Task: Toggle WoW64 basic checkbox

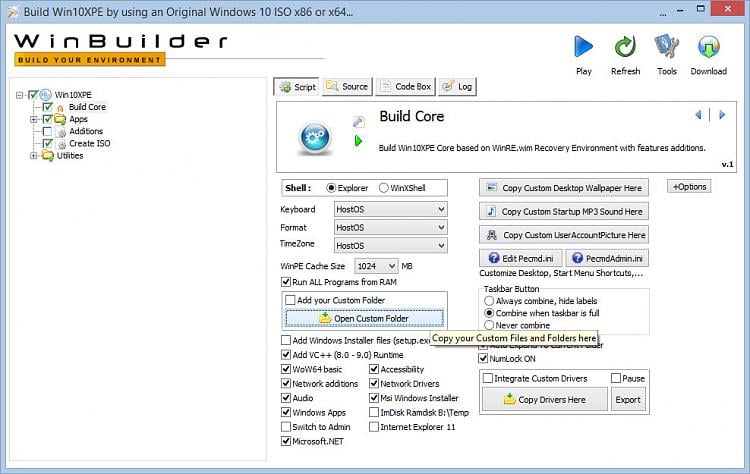Action: click(x=286, y=369)
